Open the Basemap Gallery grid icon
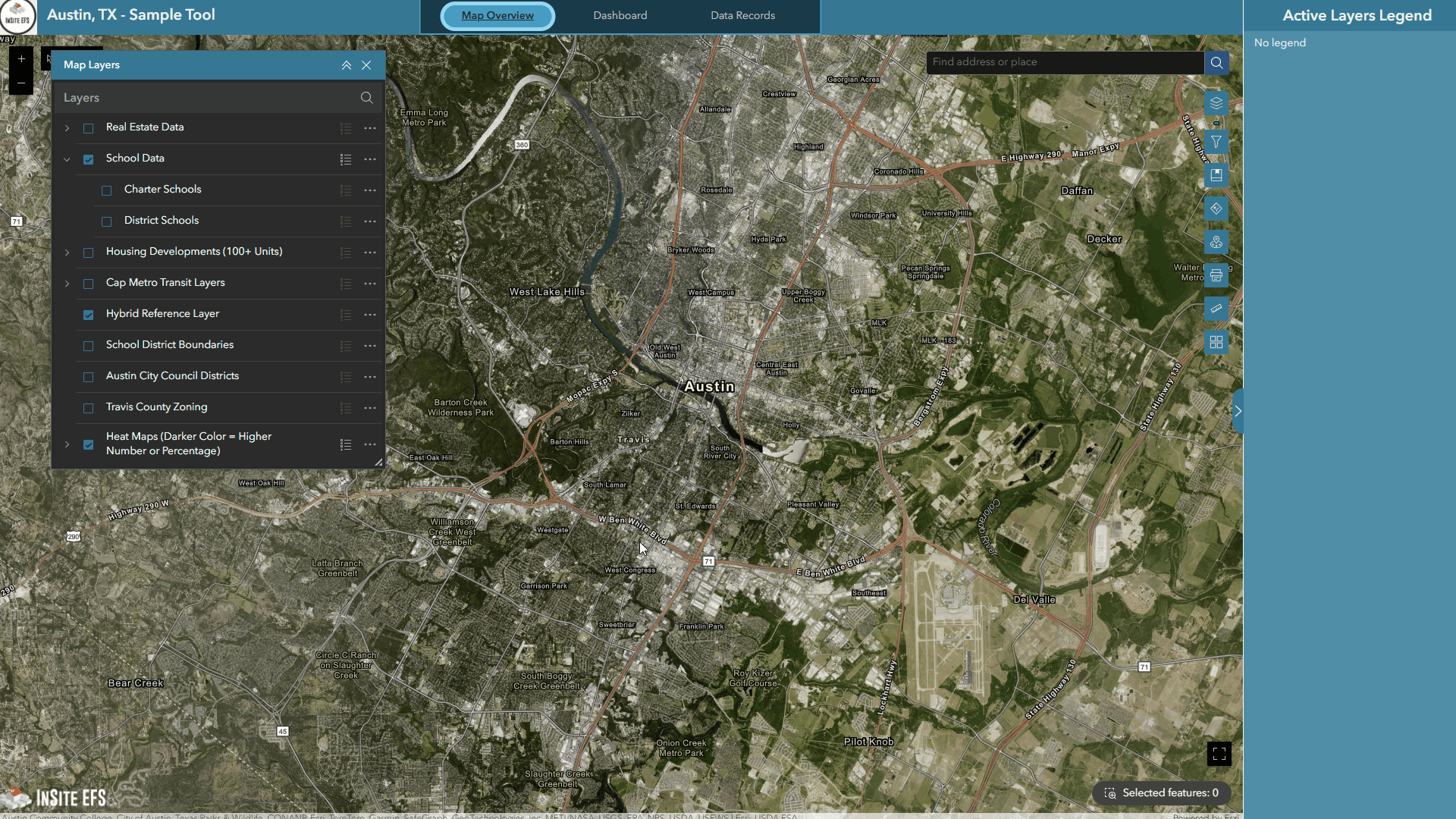Viewport: 1456px width, 819px height. click(1216, 342)
